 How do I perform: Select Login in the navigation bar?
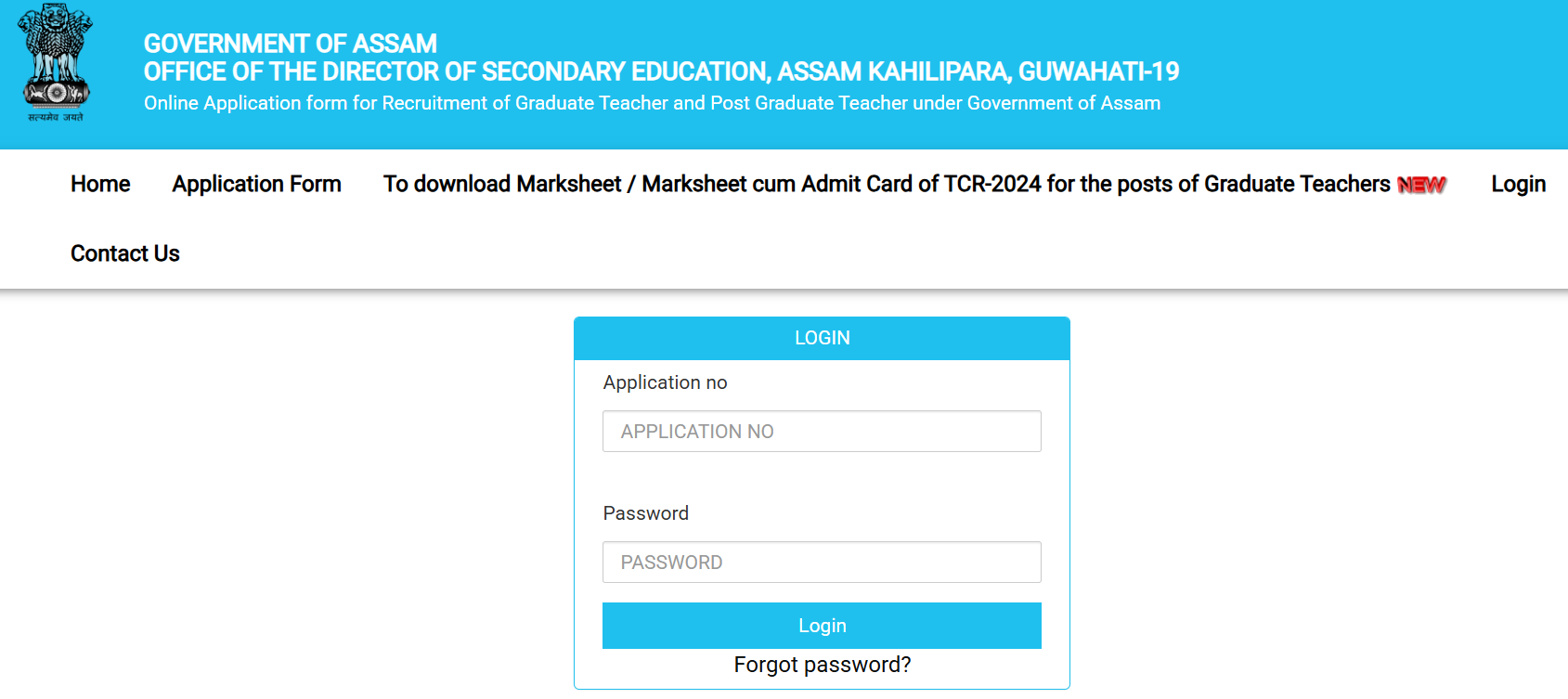1518,184
